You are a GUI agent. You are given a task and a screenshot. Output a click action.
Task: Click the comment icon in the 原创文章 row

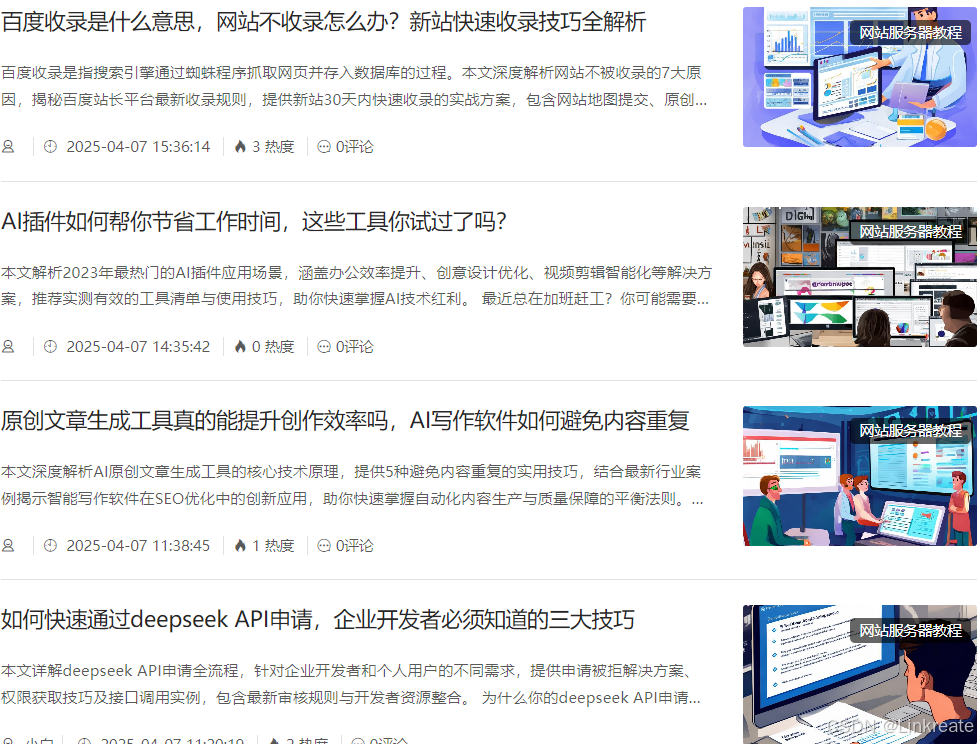(x=324, y=546)
